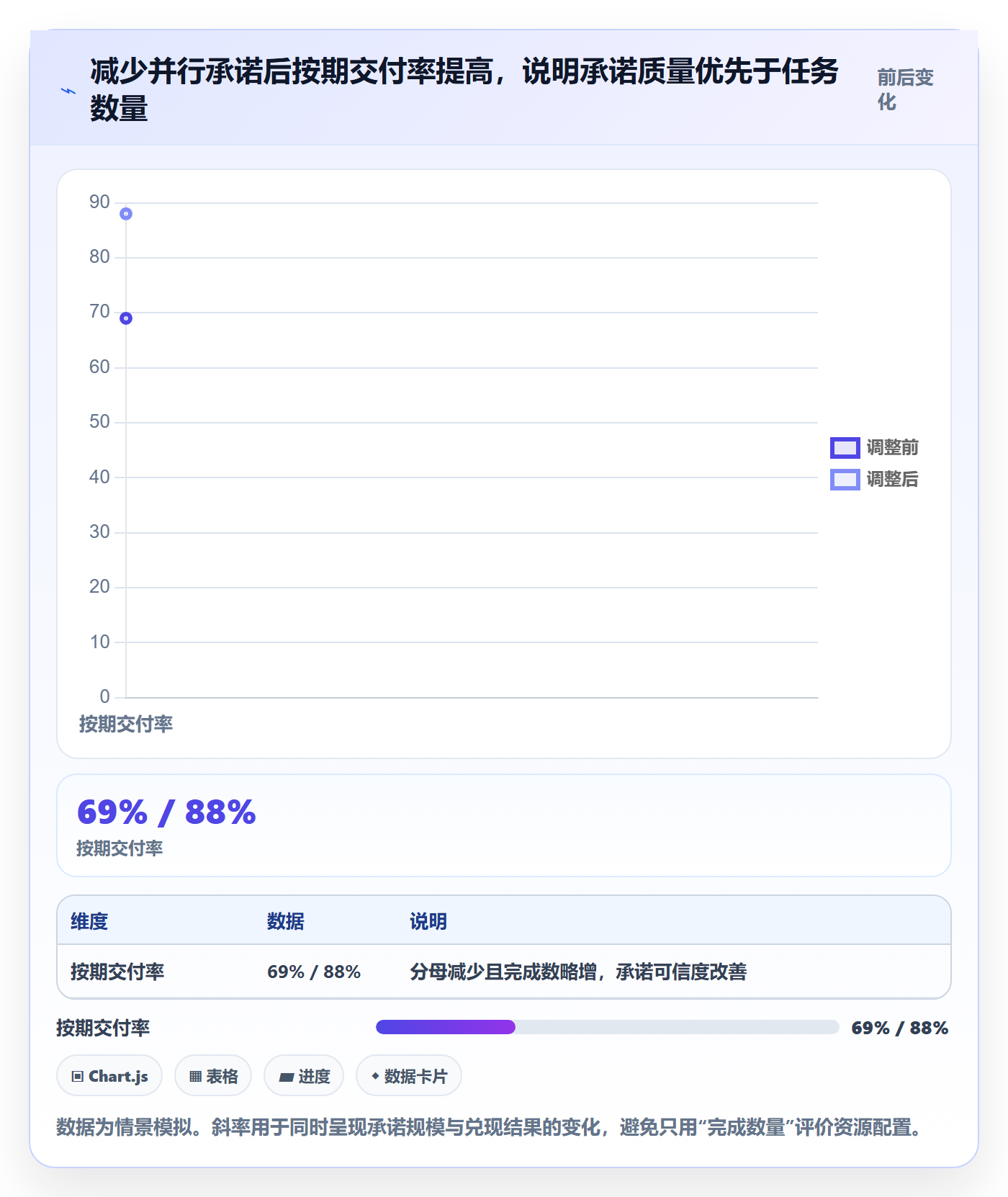
Task: Select the 进度 chip
Action: click(304, 1076)
